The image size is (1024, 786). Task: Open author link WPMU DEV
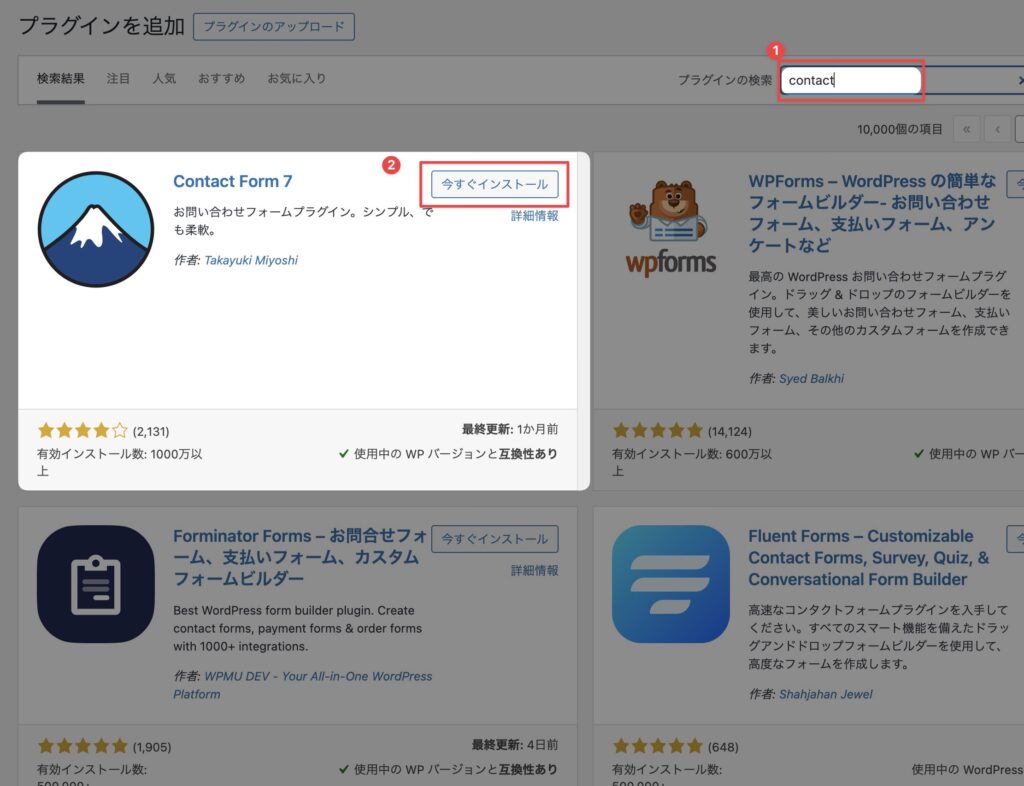tap(302, 685)
